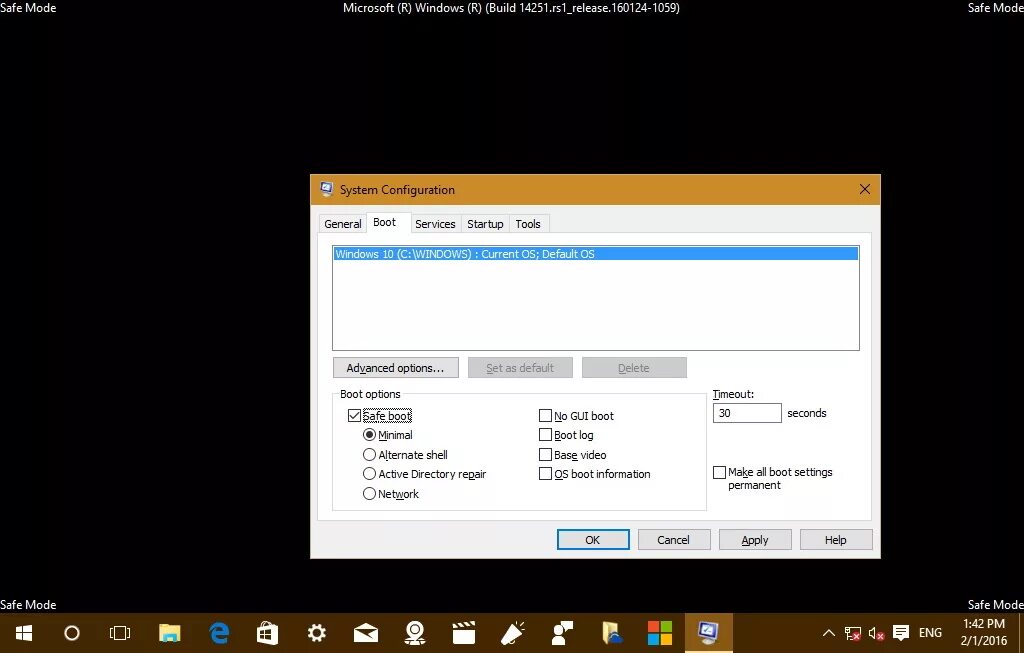The height and width of the screenshot is (653, 1024).
Task: Open the colorful four-squares app icon
Action: click(660, 633)
